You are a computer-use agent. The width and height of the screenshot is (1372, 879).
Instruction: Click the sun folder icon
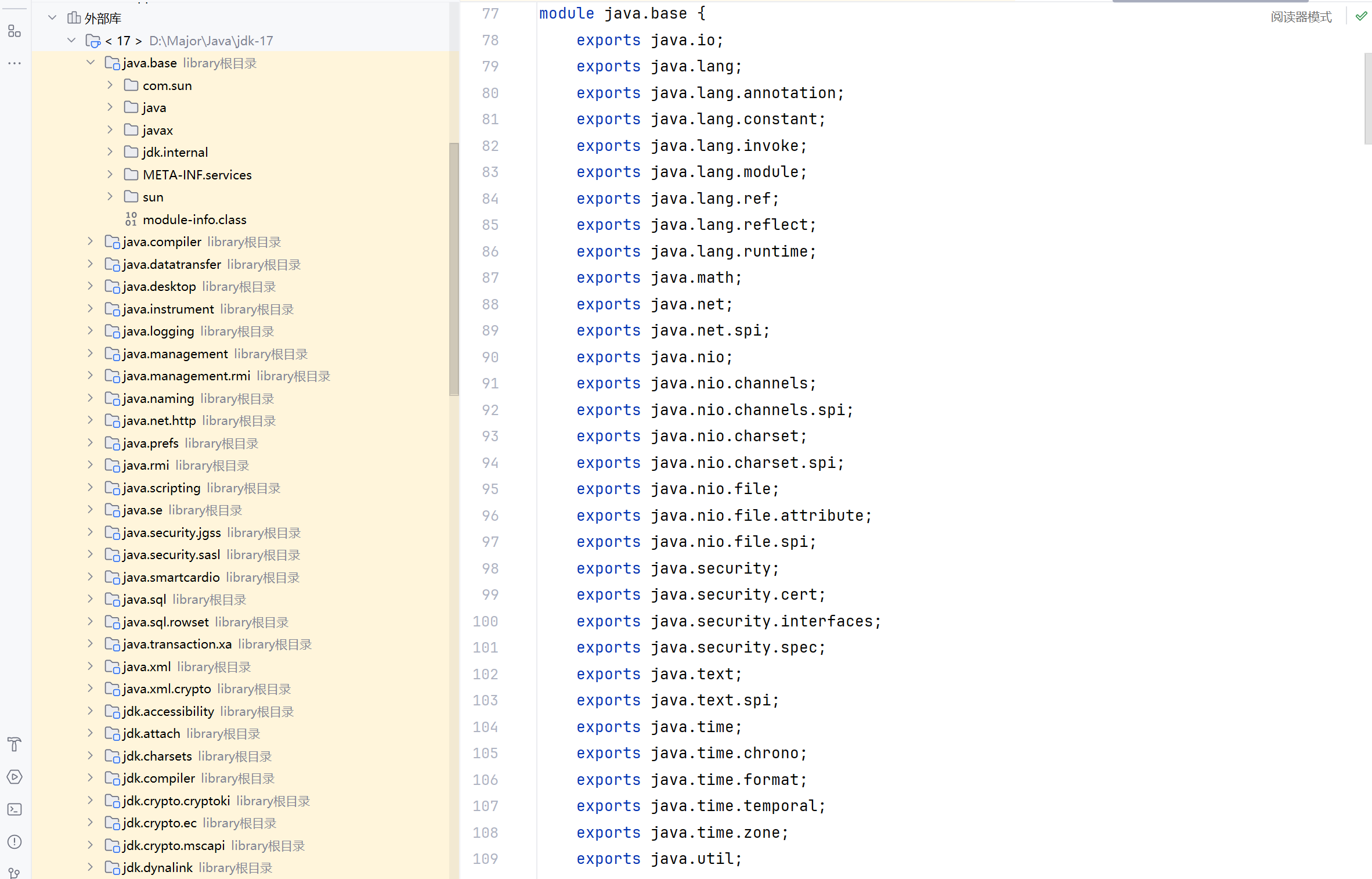[131, 197]
